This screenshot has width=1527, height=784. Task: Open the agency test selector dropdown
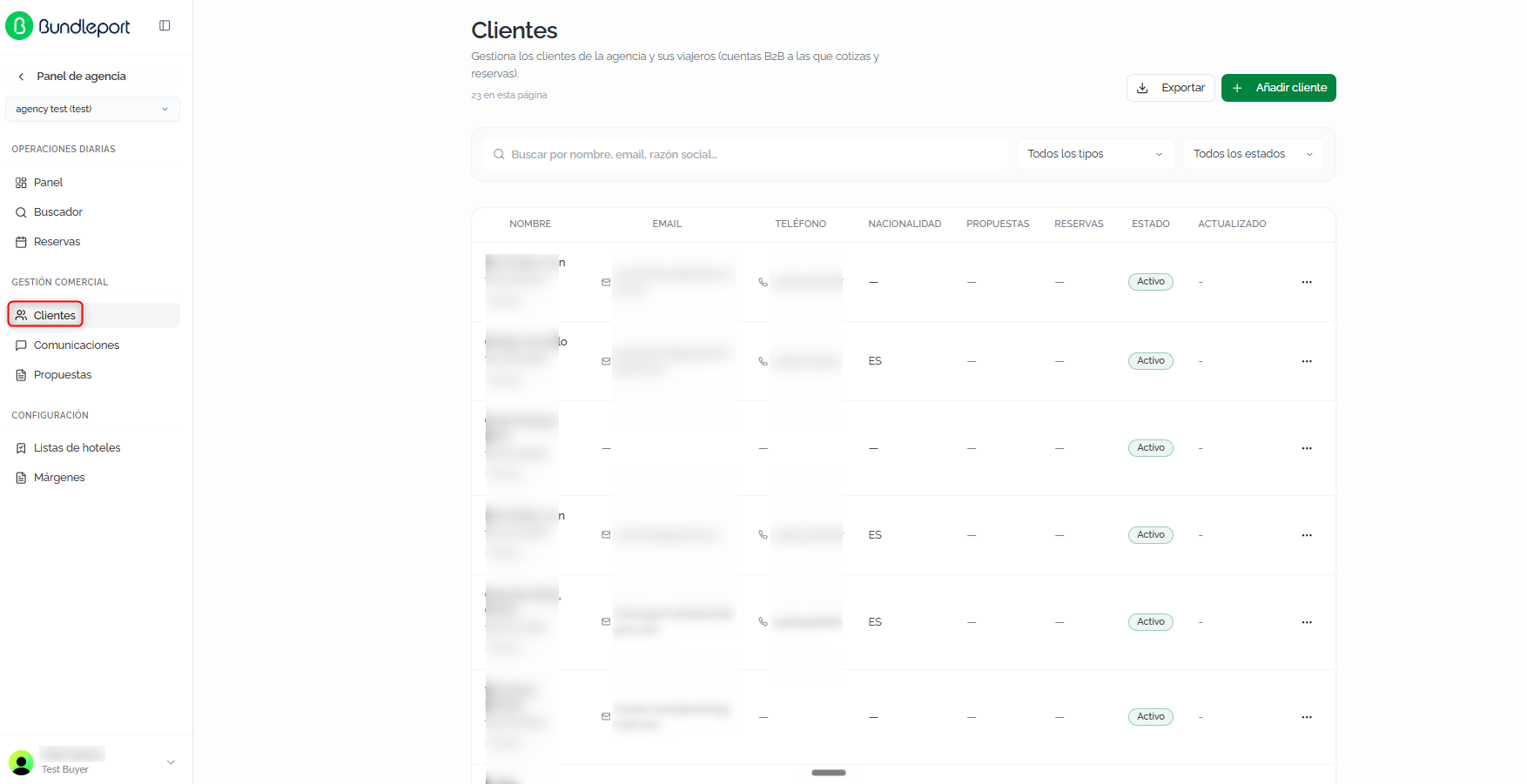92,109
